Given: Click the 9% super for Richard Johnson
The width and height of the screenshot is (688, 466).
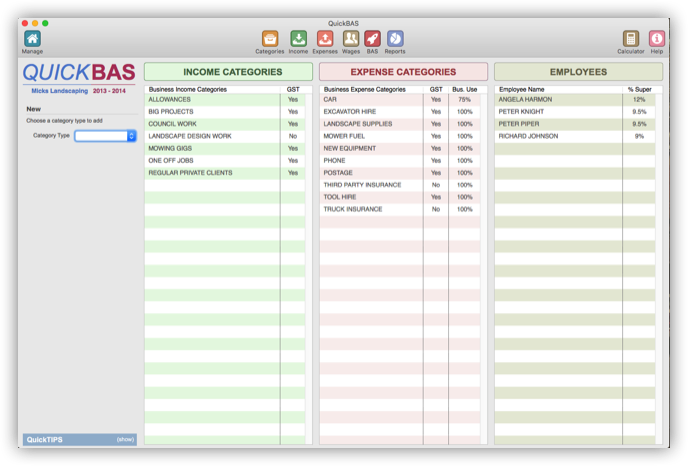Looking at the screenshot, I should point(639,136).
